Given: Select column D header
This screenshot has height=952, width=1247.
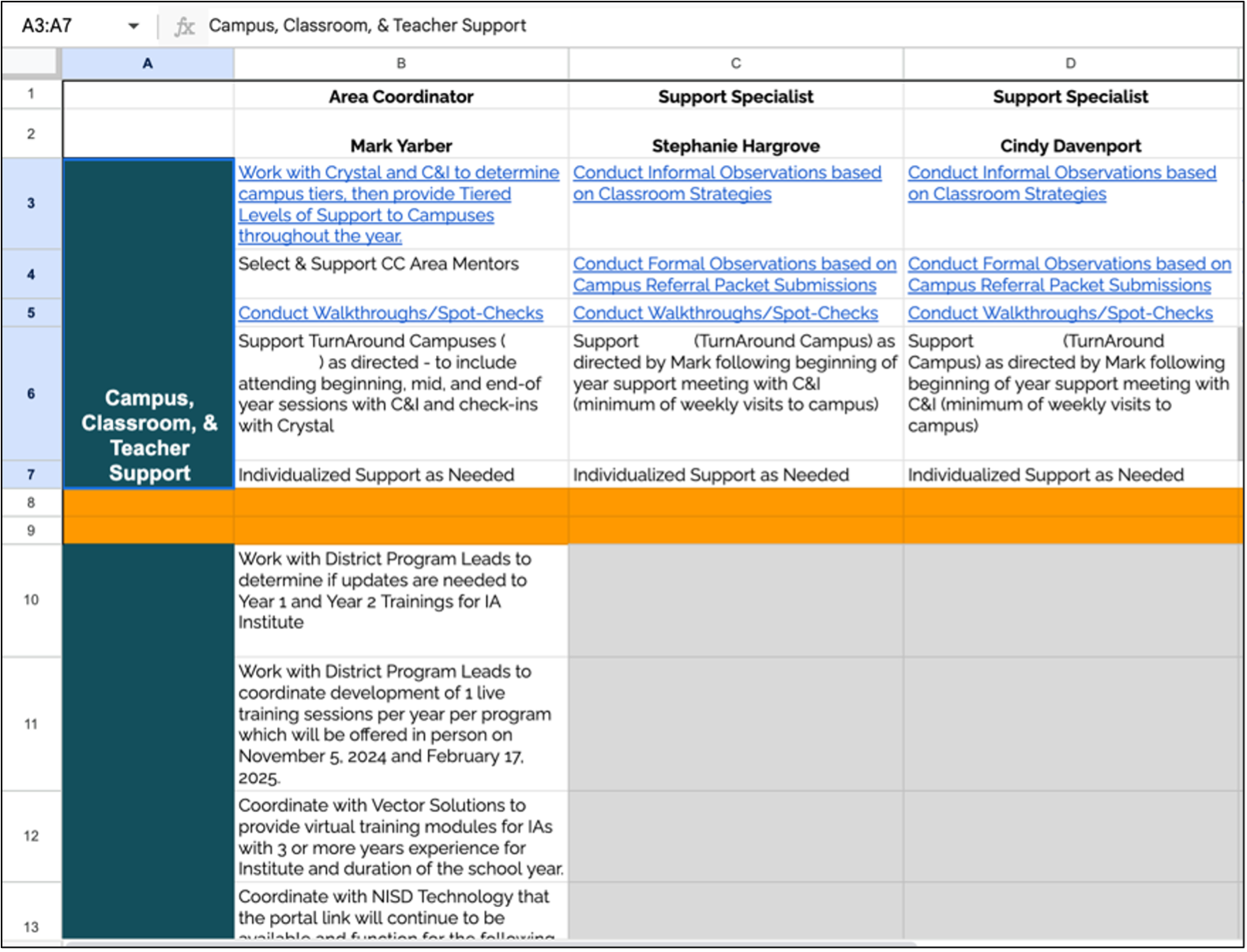Looking at the screenshot, I should 1070,63.
